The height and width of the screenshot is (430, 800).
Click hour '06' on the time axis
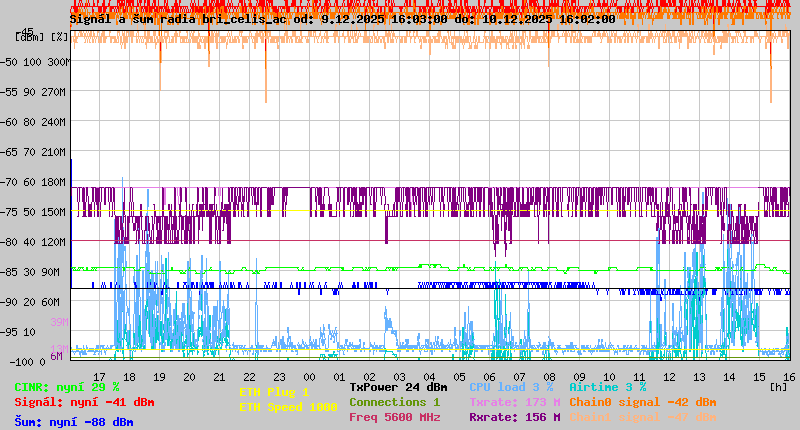(489, 377)
